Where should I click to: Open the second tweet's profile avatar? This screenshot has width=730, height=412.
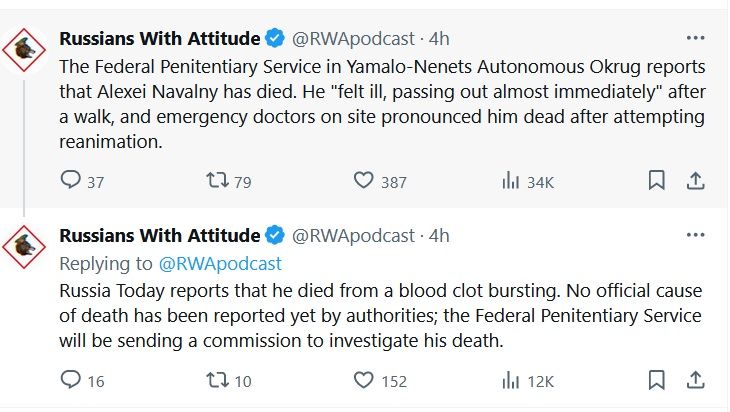coord(26,249)
